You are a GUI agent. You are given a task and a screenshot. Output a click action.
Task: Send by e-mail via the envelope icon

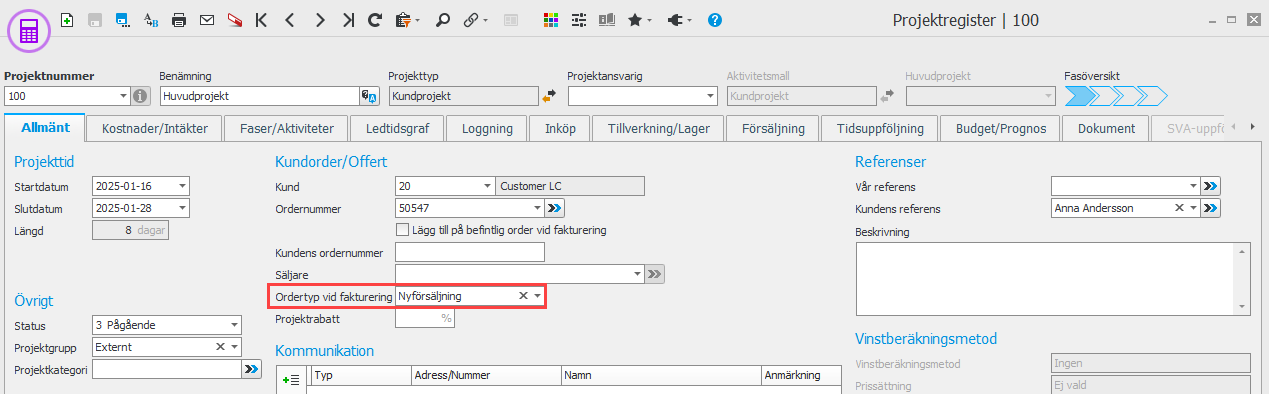tap(207, 19)
